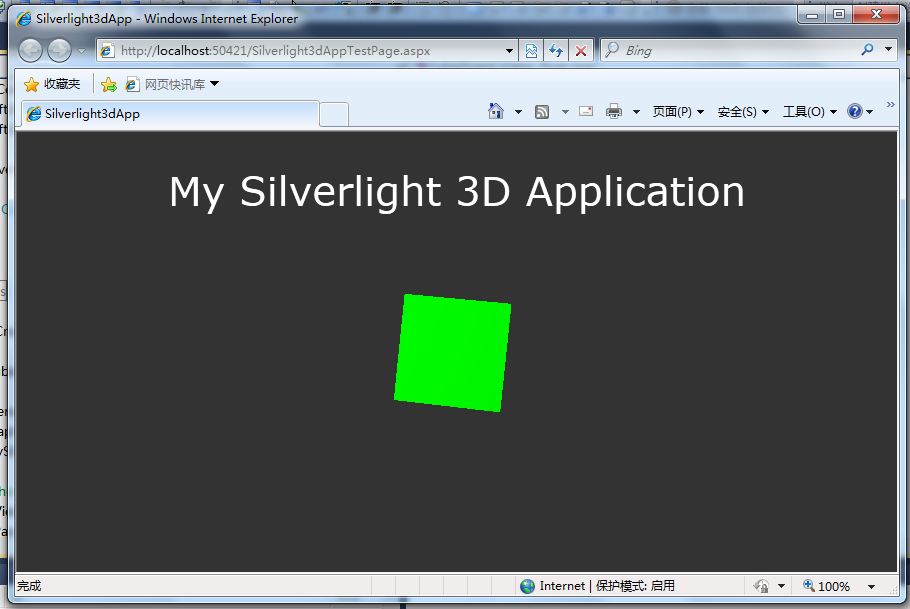This screenshot has height=609, width=910.
Task: Click the Read Mail envelope icon
Action: (x=586, y=111)
